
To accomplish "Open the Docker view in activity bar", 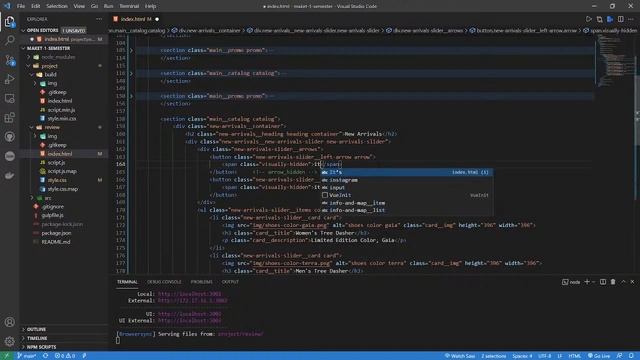I will [x=9, y=176].
